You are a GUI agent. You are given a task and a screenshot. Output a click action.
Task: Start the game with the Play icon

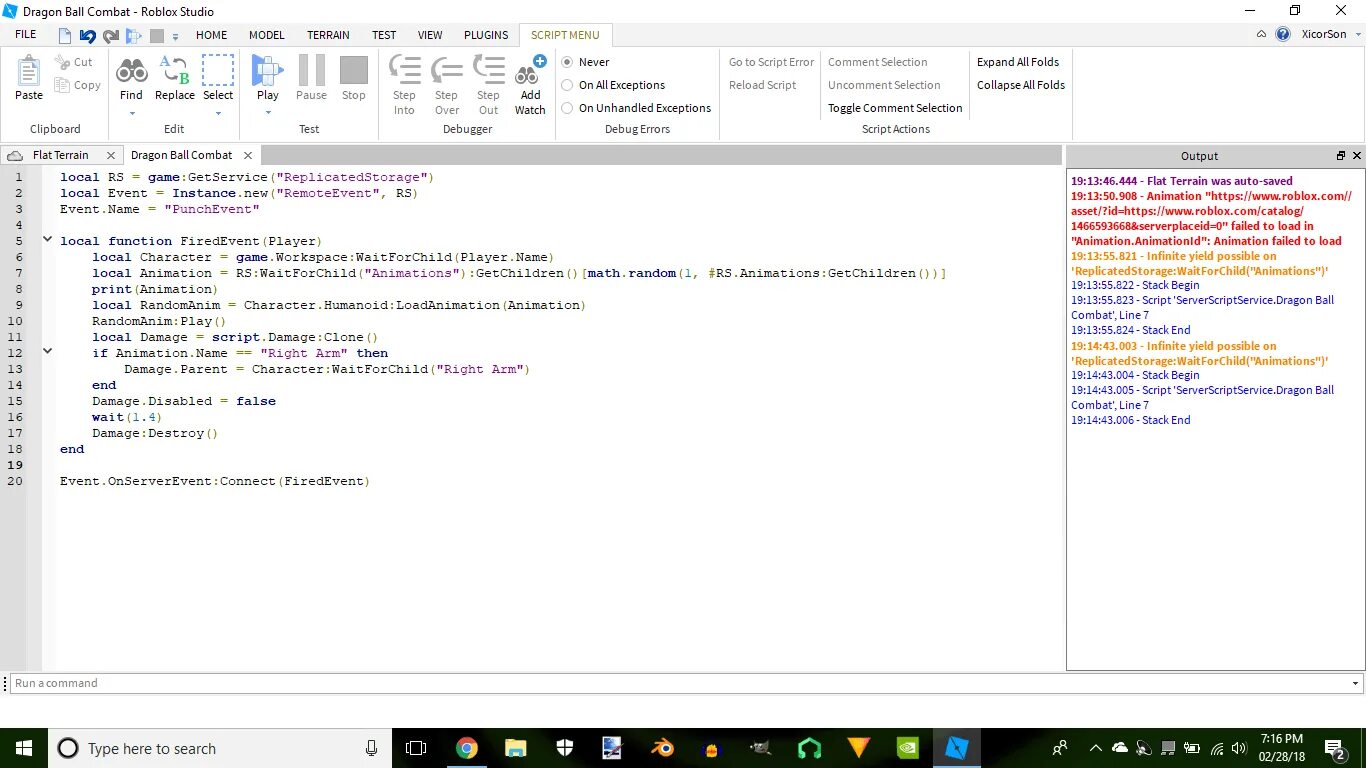pyautogui.click(x=267, y=71)
